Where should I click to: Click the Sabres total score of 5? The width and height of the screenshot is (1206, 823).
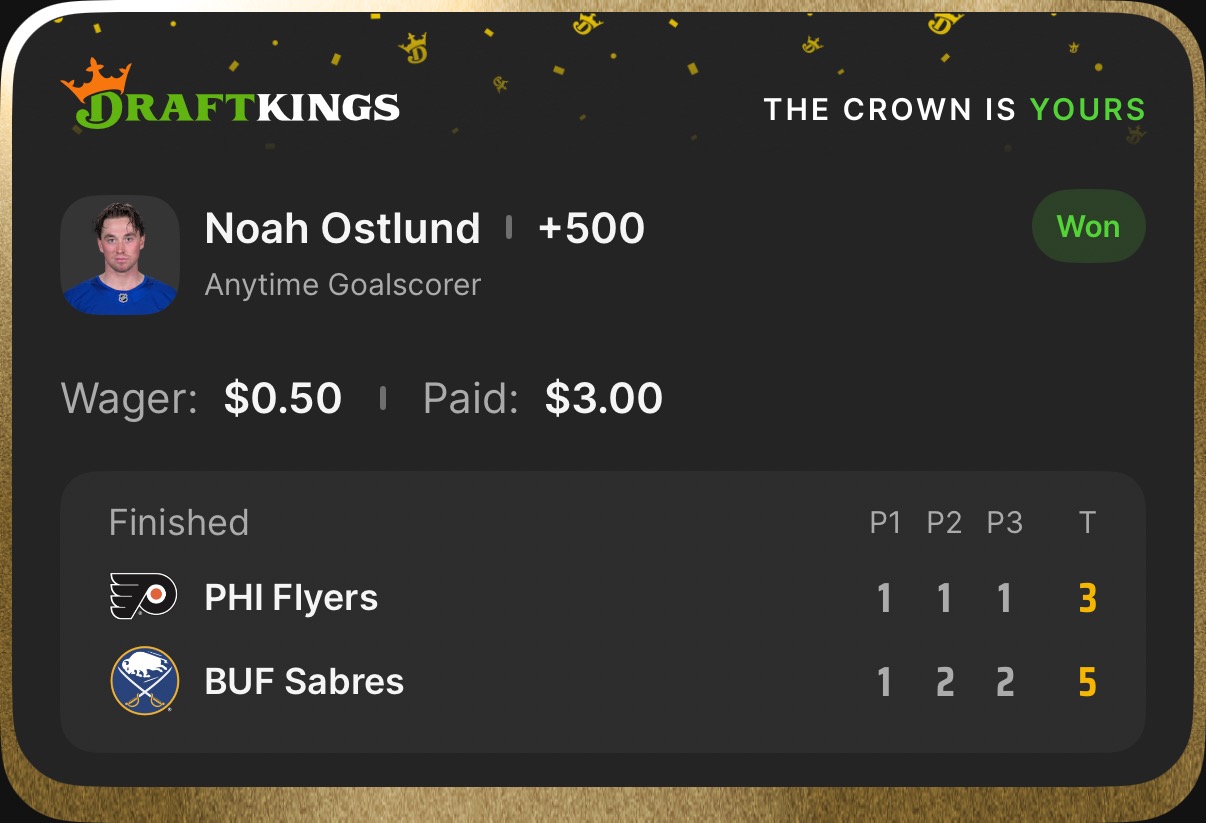pos(1088,683)
